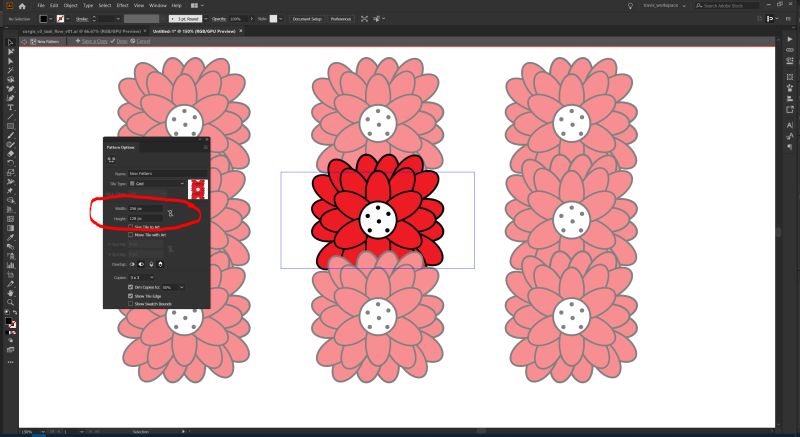Check Show Swatch Bounds
The height and width of the screenshot is (437, 800).
coord(131,304)
